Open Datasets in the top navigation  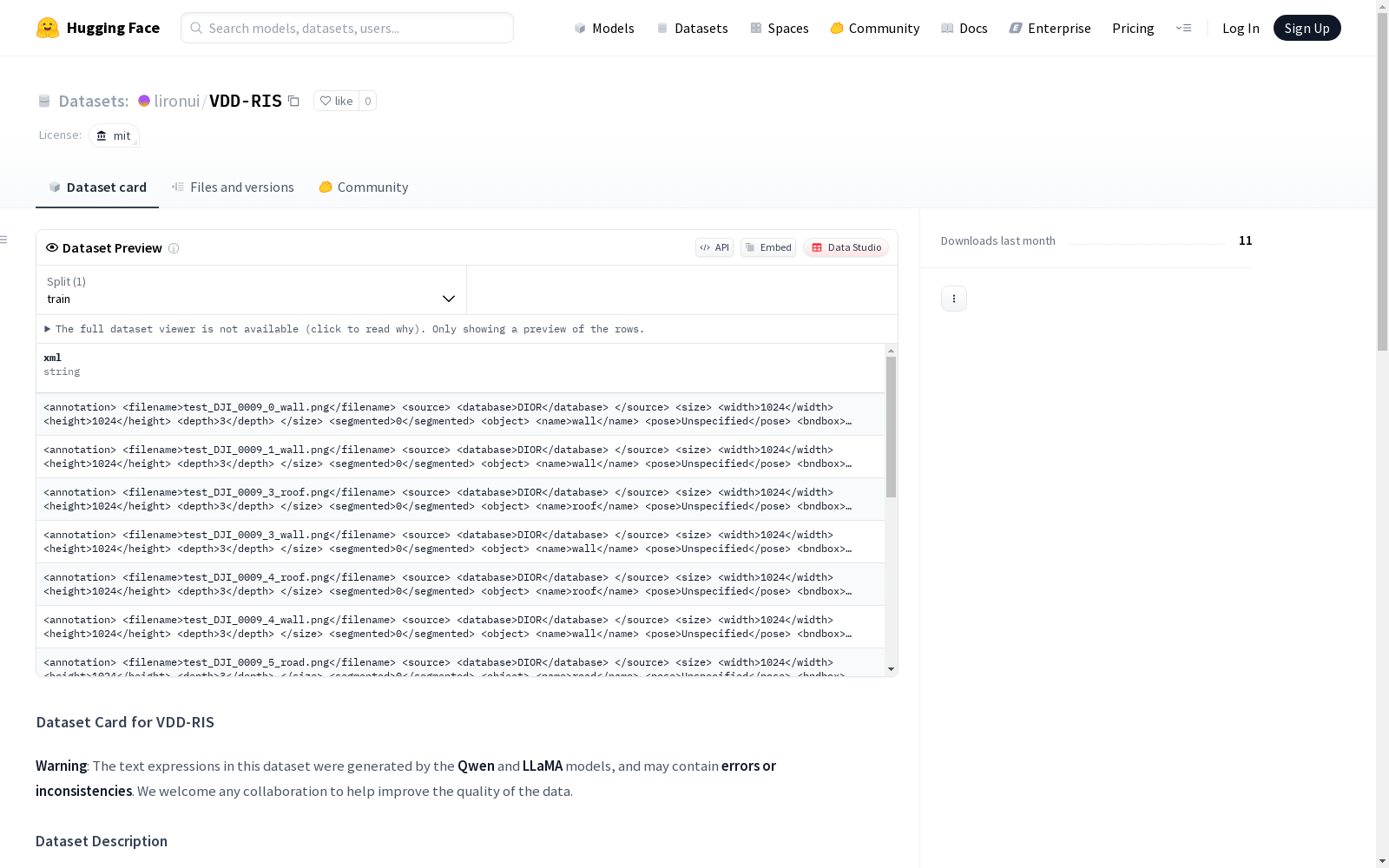tap(692, 28)
